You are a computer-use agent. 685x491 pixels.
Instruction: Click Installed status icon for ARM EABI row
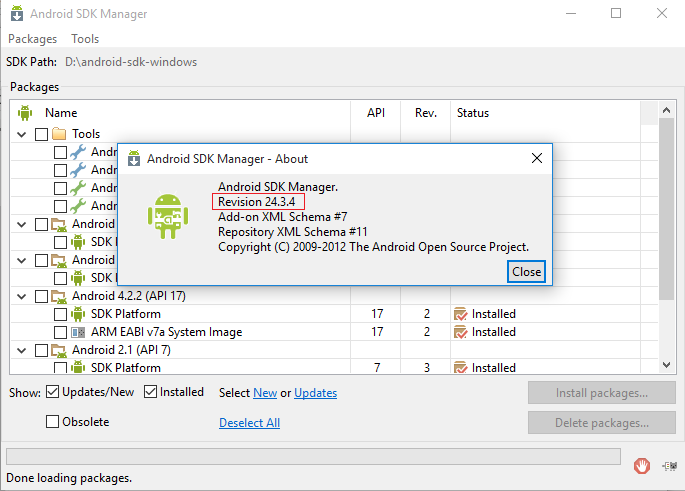461,332
